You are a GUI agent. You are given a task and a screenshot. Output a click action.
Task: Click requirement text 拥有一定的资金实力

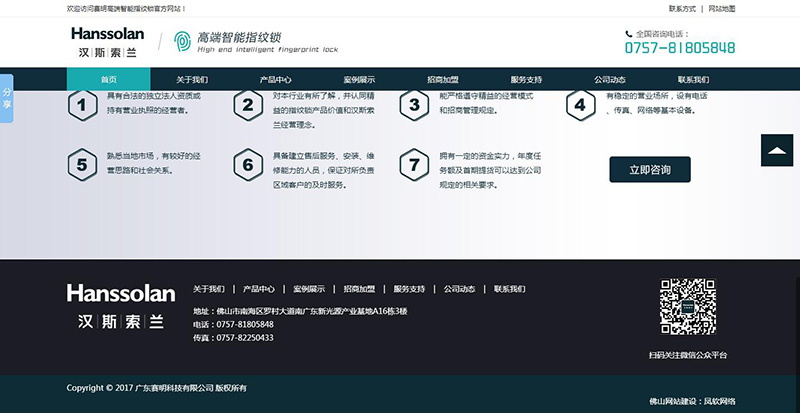(x=490, y=171)
